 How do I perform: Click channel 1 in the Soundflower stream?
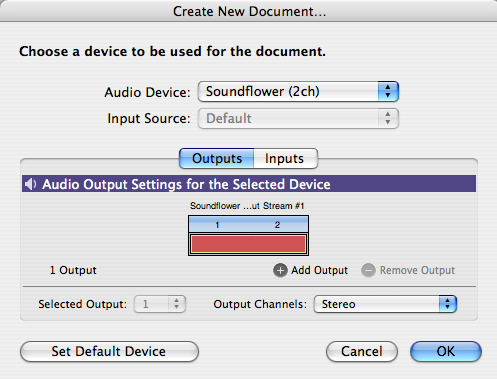(217, 225)
